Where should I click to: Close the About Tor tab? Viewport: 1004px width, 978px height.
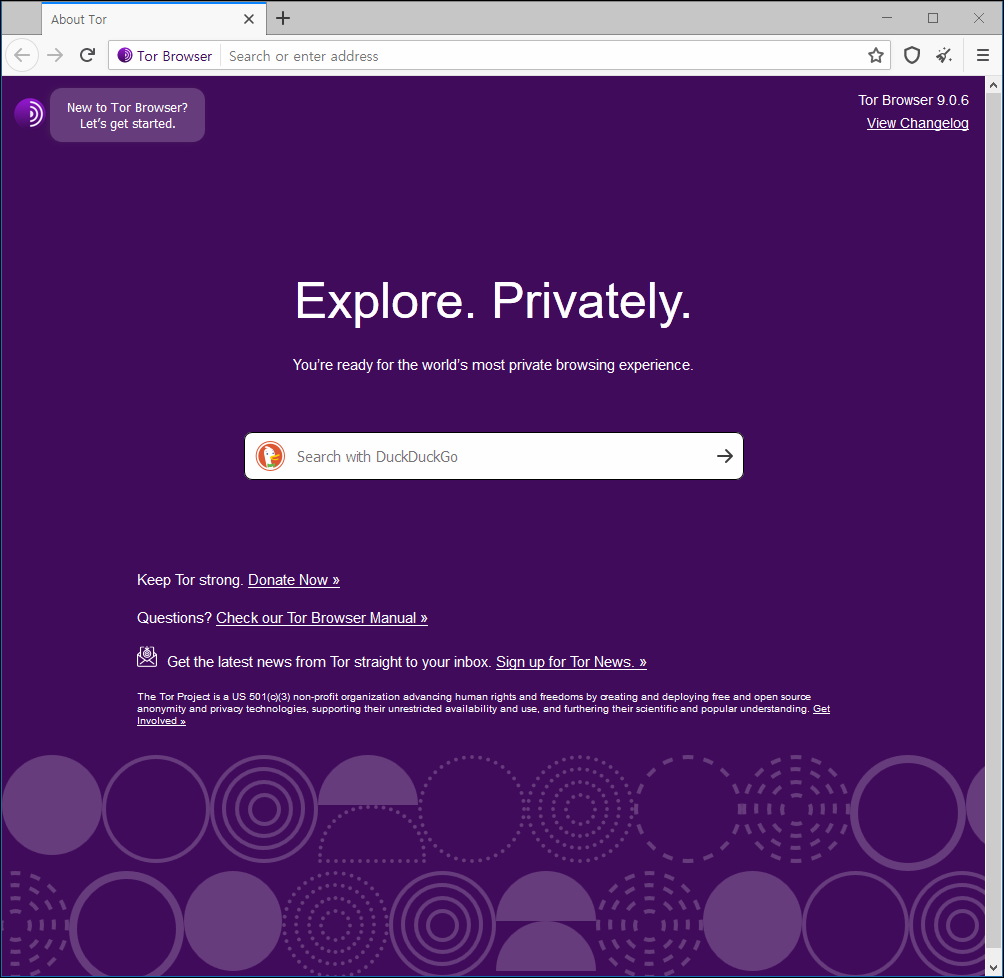[x=249, y=19]
